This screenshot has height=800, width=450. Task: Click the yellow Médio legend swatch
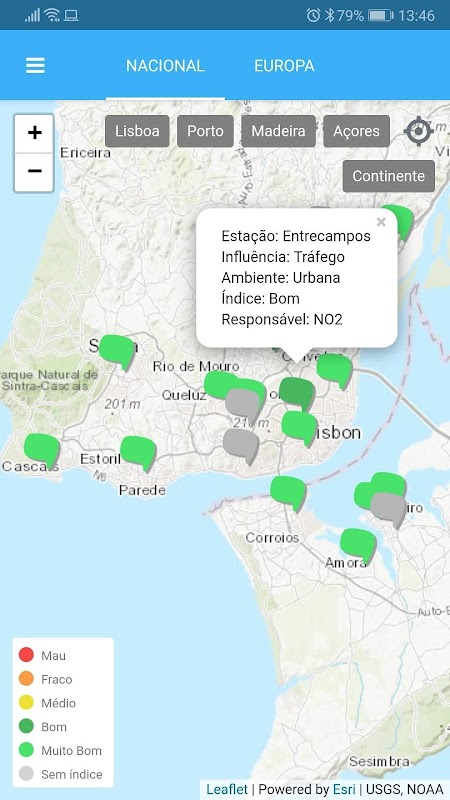tap(26, 703)
